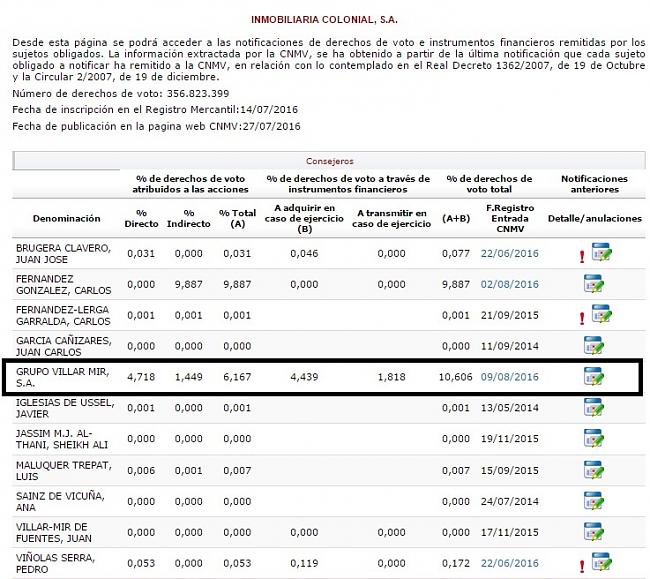Open detail icon for Viñolas Serra, Pedro
Image resolution: width=650 pixels, height=579 pixels.
(x=601, y=562)
